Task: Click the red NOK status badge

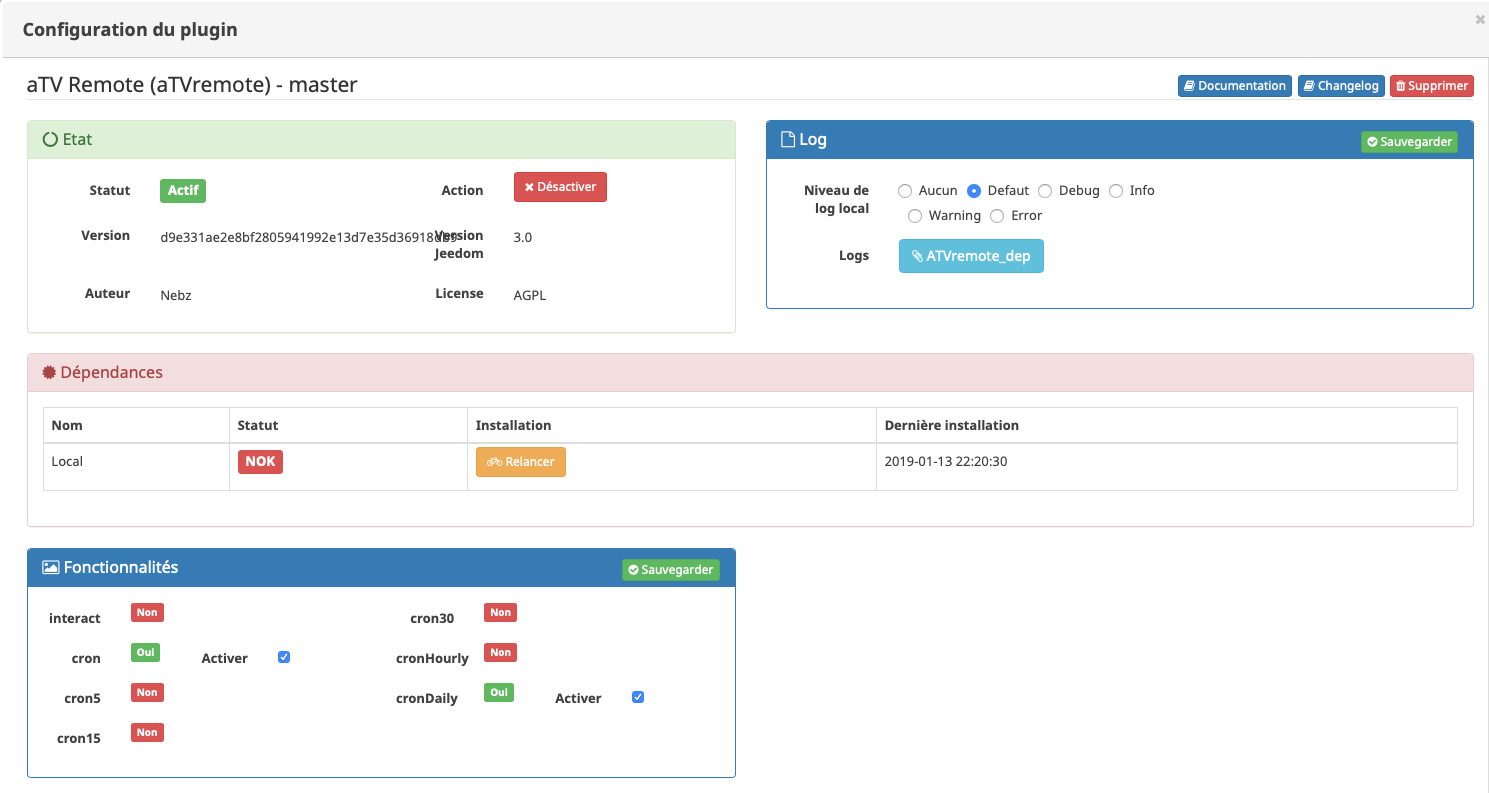Action: click(260, 462)
